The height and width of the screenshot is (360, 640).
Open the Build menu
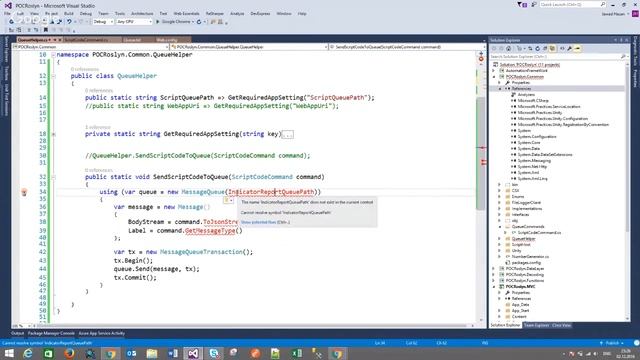tap(69, 13)
